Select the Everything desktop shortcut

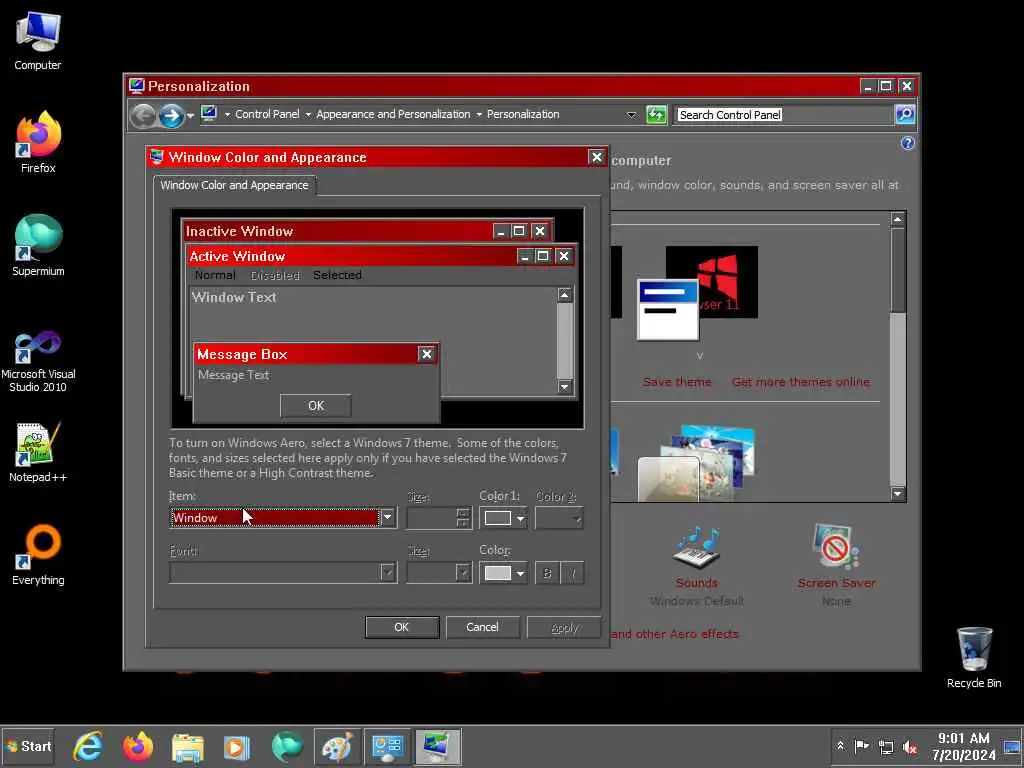38,555
